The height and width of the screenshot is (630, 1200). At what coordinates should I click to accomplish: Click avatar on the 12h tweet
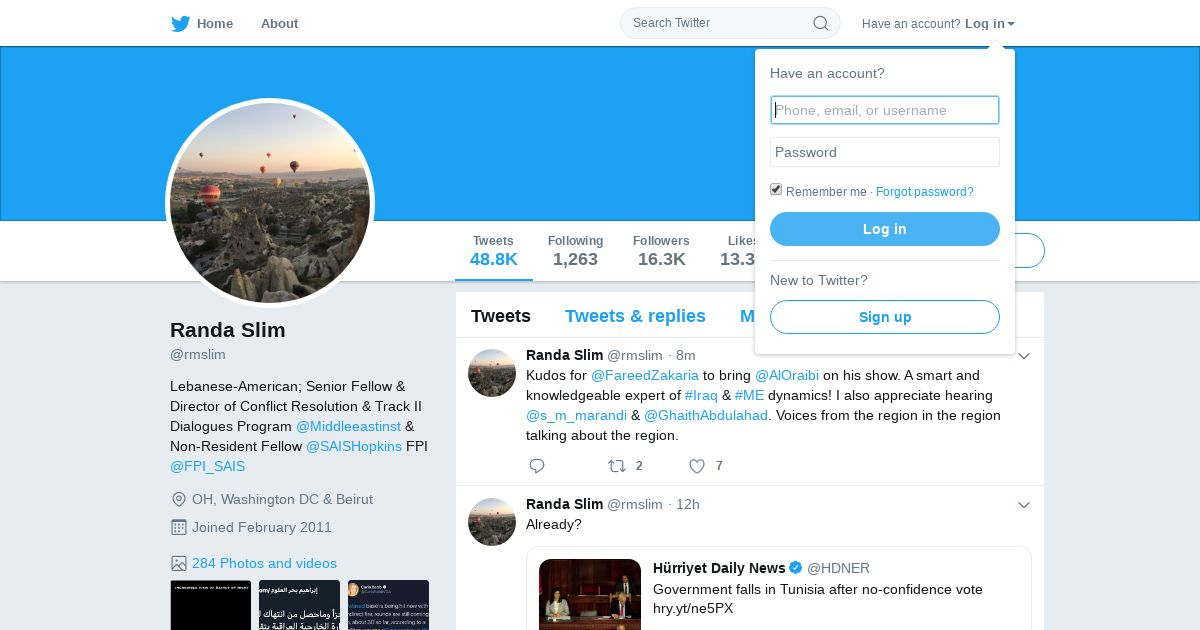tap(492, 522)
